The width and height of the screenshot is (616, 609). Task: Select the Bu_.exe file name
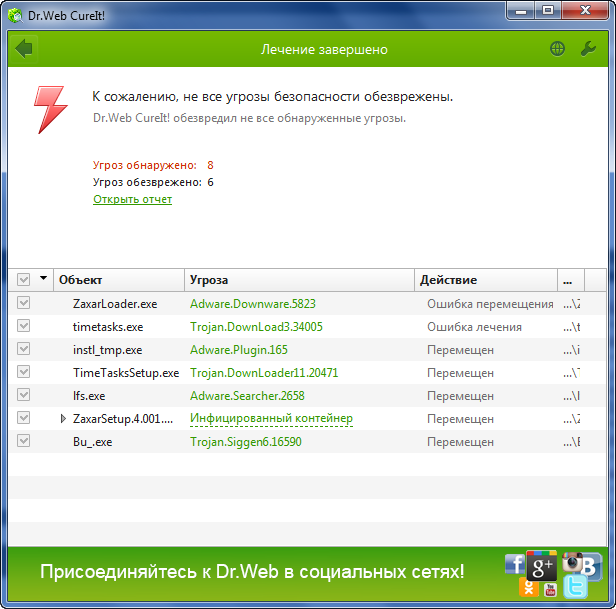92,442
